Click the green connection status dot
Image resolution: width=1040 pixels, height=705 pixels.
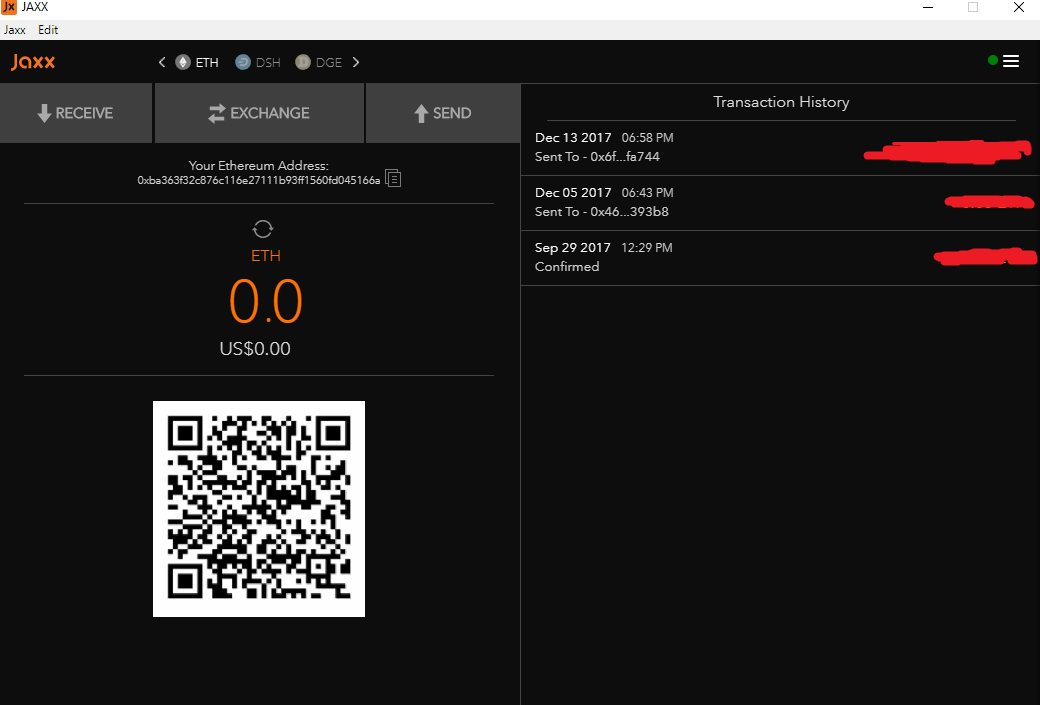pyautogui.click(x=993, y=60)
